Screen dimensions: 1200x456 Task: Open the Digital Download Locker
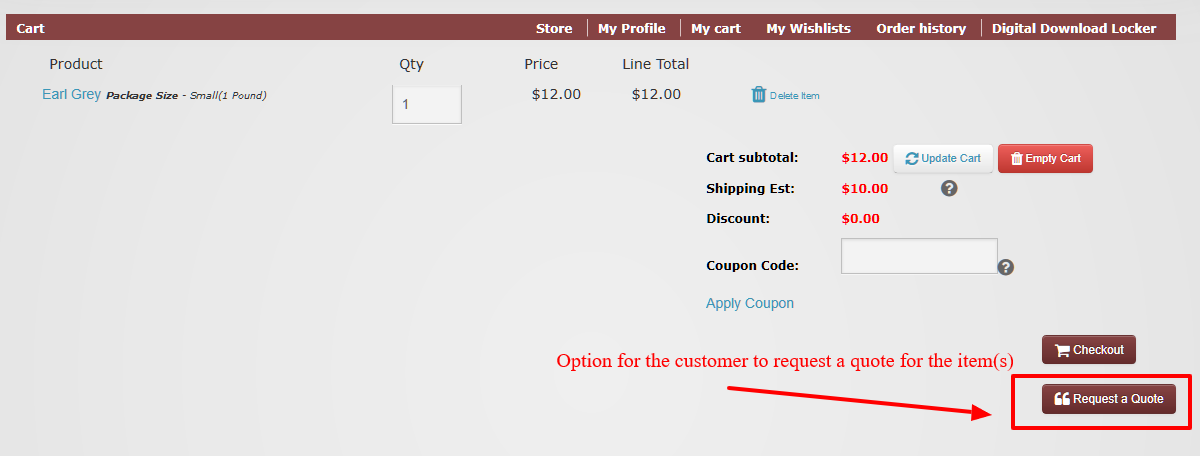pos(1074,28)
